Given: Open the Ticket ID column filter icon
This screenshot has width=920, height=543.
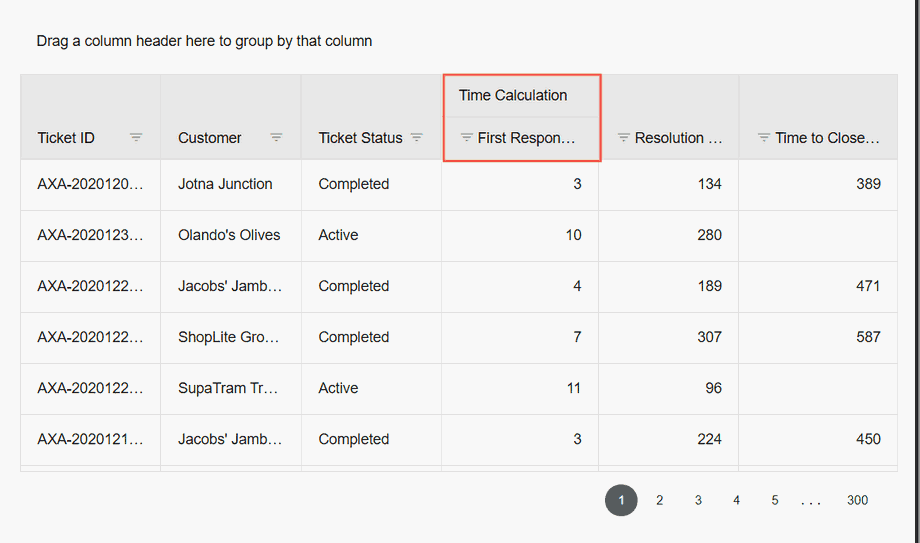Looking at the screenshot, I should point(136,138).
